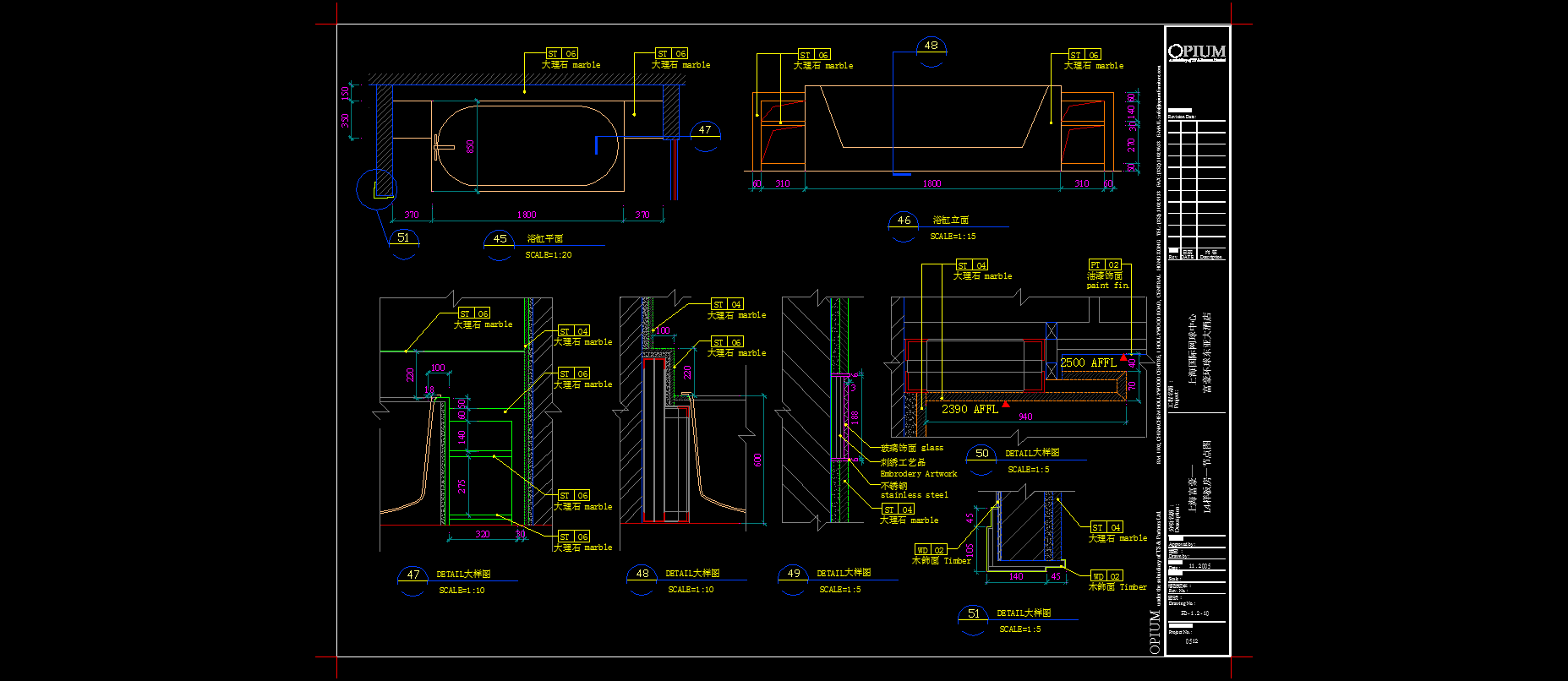
Task: Click drawing number 'FD-1.2-10' in title block
Action: pos(1195,613)
